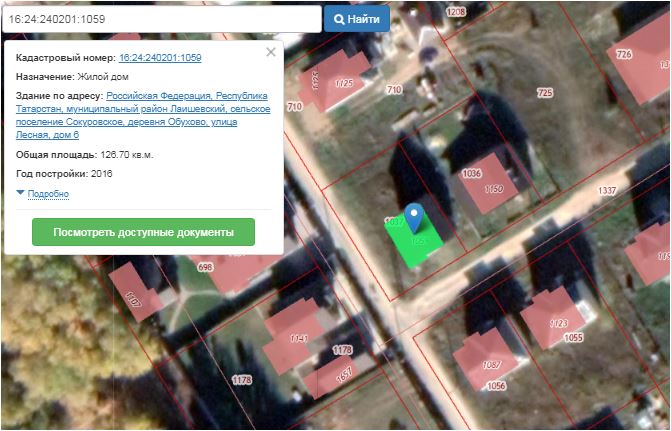Close the cadastral info popup
The height and width of the screenshot is (431, 671).
[x=270, y=52]
